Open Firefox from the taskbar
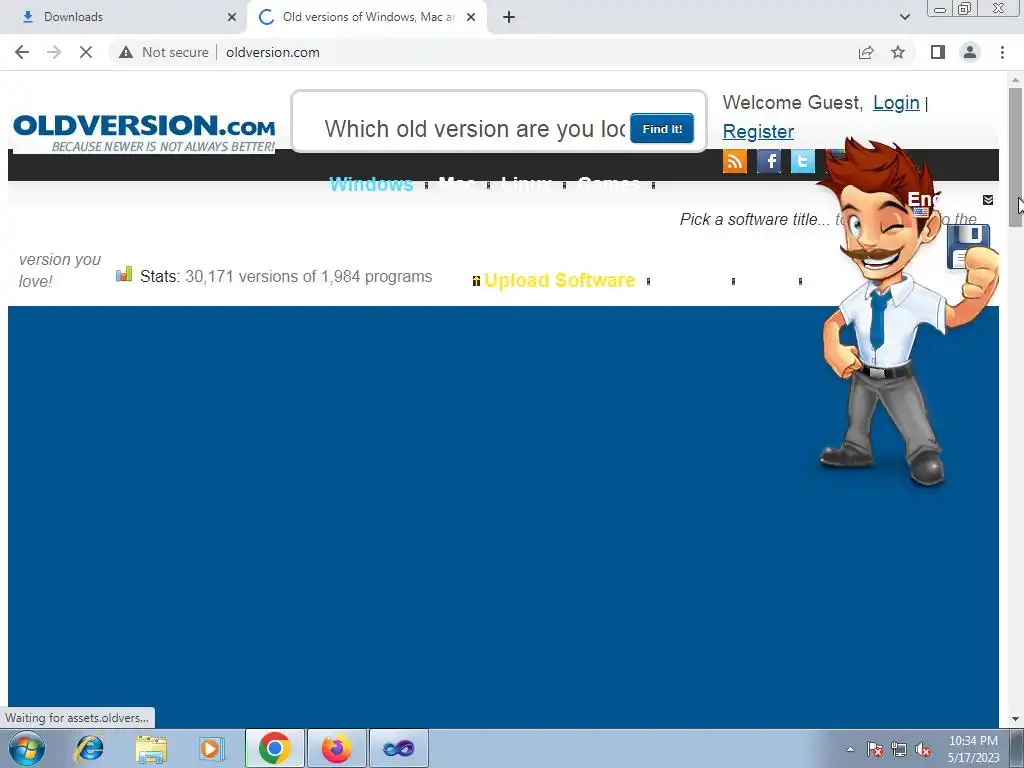 pyautogui.click(x=336, y=748)
